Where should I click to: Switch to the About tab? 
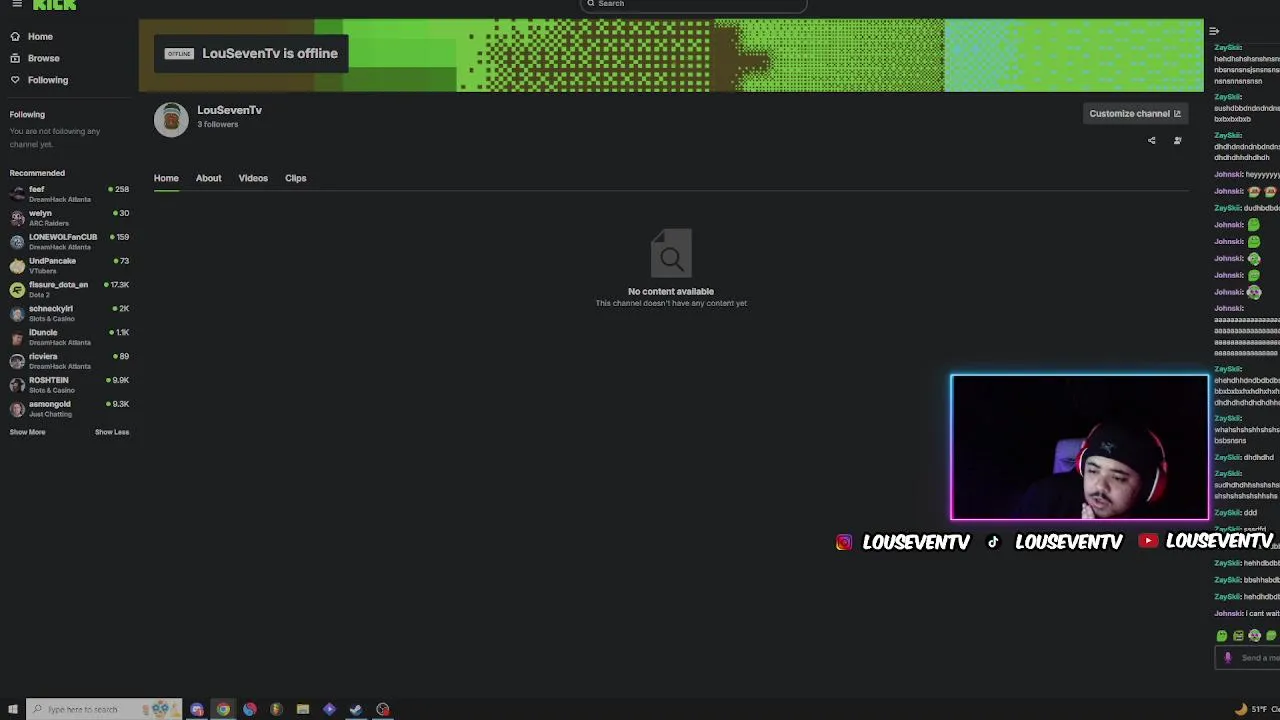click(208, 178)
